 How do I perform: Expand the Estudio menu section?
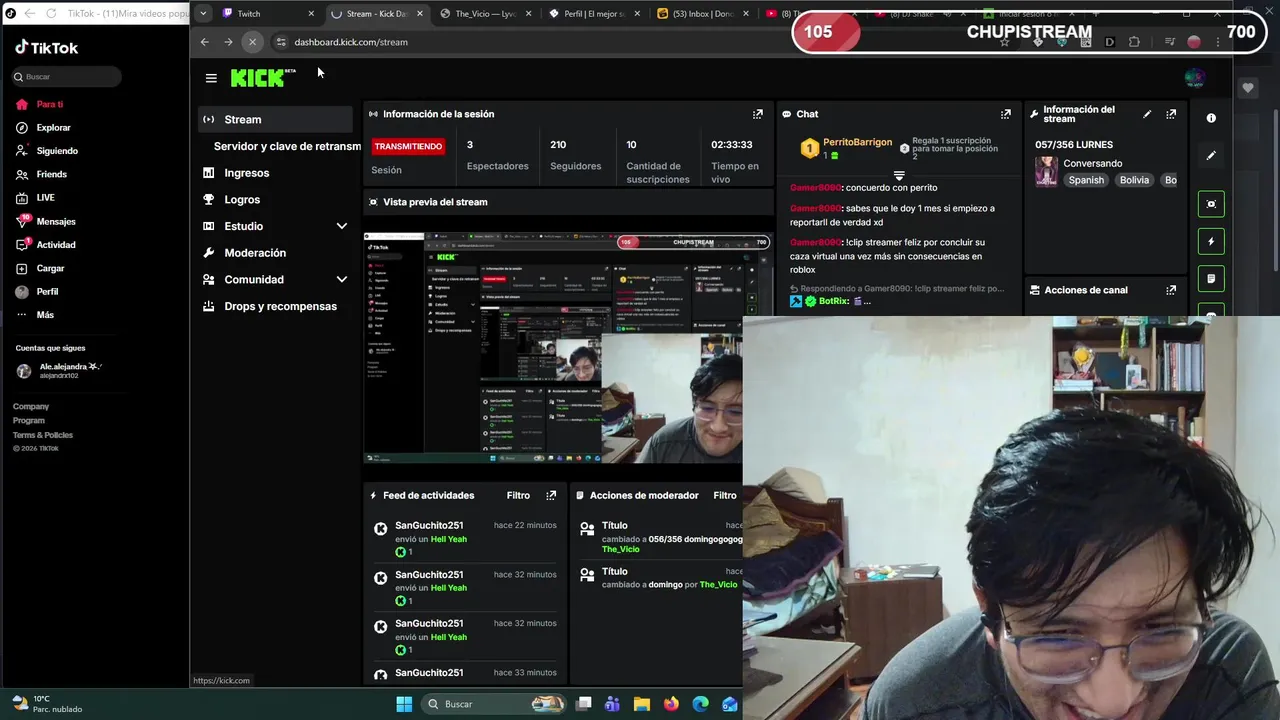pos(342,226)
